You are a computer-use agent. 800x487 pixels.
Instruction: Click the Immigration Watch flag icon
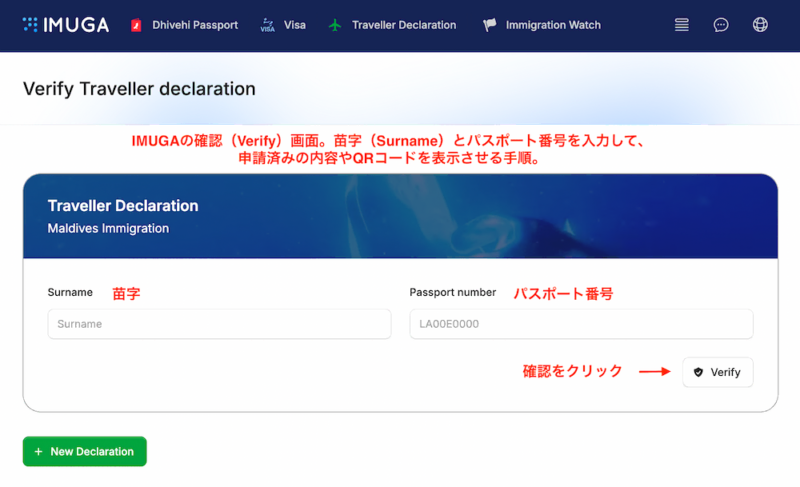pos(489,25)
